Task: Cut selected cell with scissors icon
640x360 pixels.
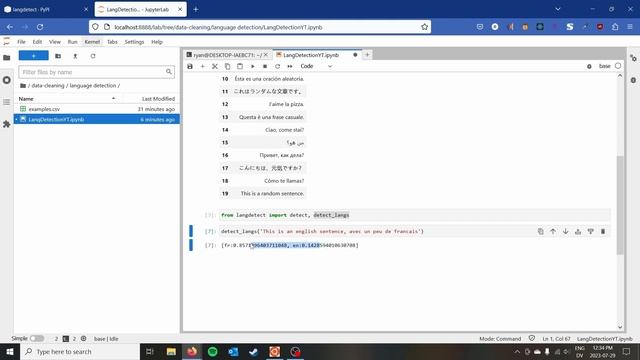Action: 215,66
